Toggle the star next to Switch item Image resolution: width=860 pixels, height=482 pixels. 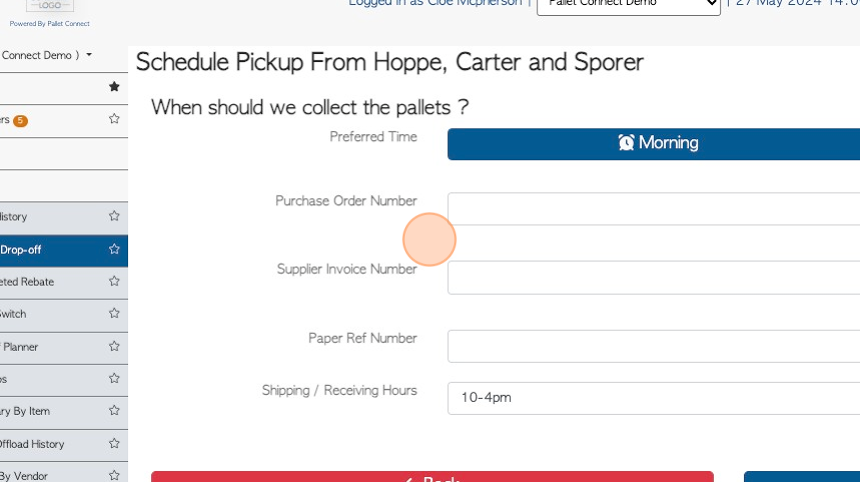click(114, 313)
